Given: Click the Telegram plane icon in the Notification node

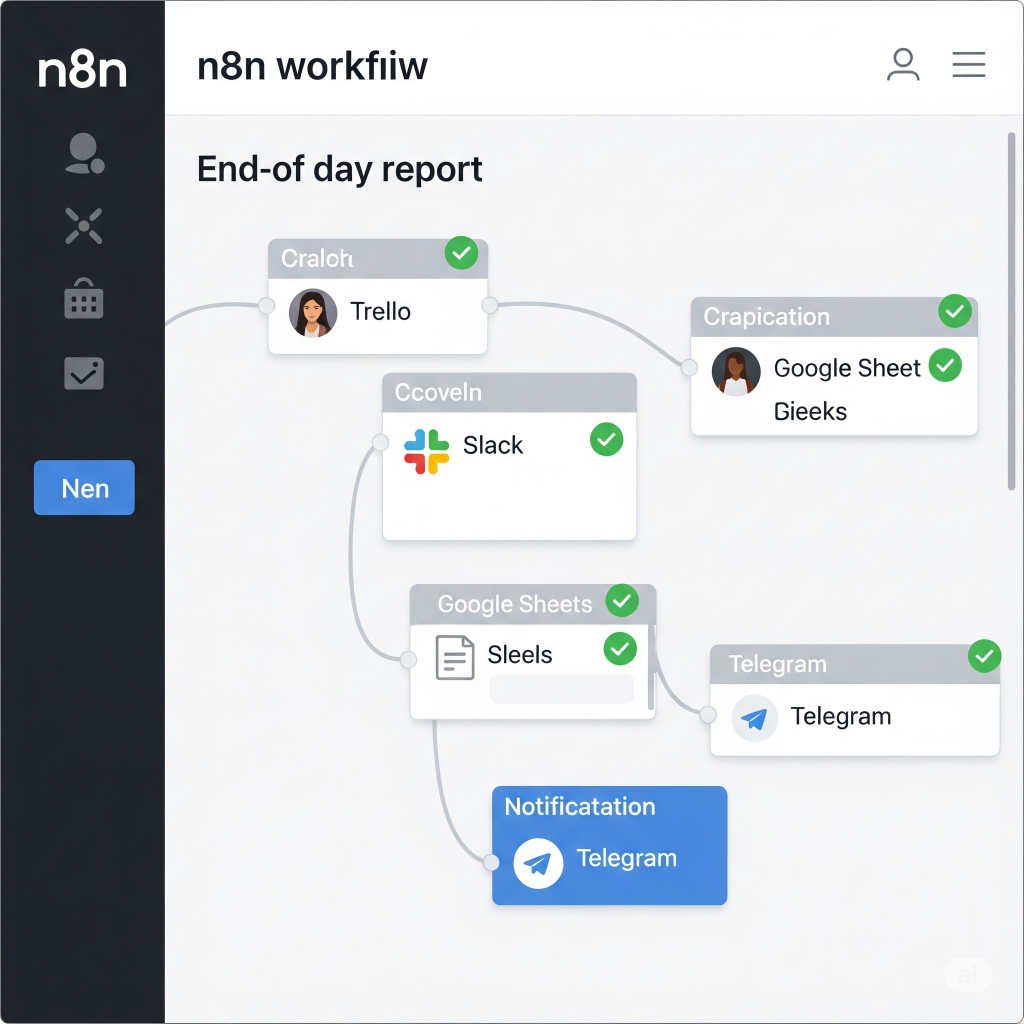Looking at the screenshot, I should (x=537, y=863).
